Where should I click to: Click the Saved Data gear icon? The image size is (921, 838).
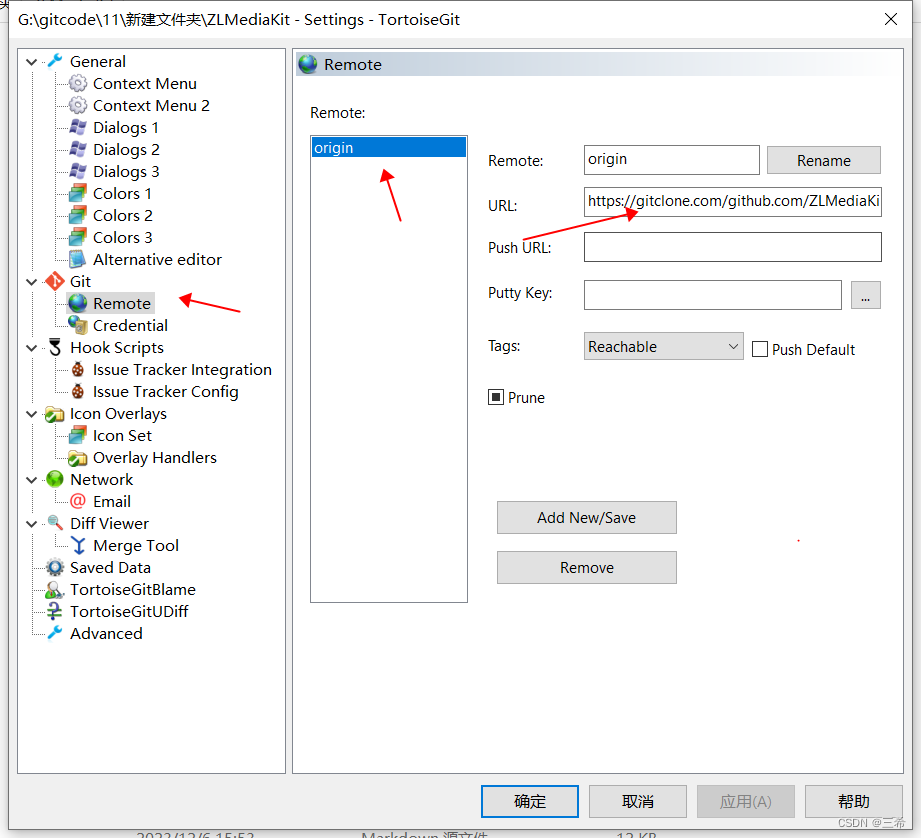[55, 567]
